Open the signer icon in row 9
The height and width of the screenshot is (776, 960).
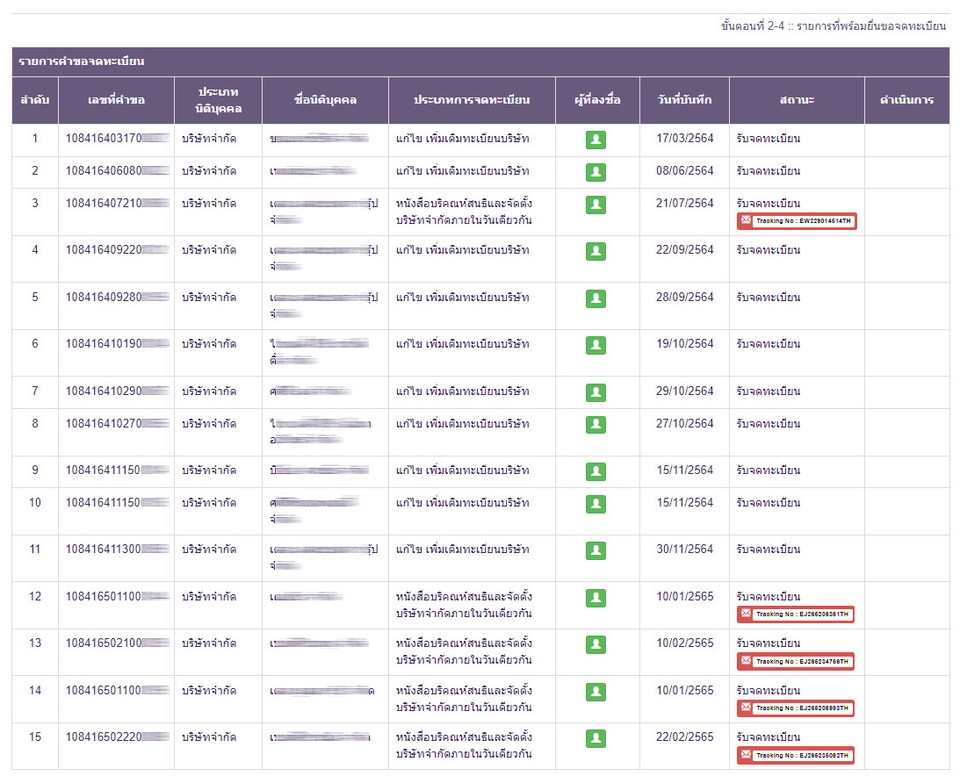(596, 471)
